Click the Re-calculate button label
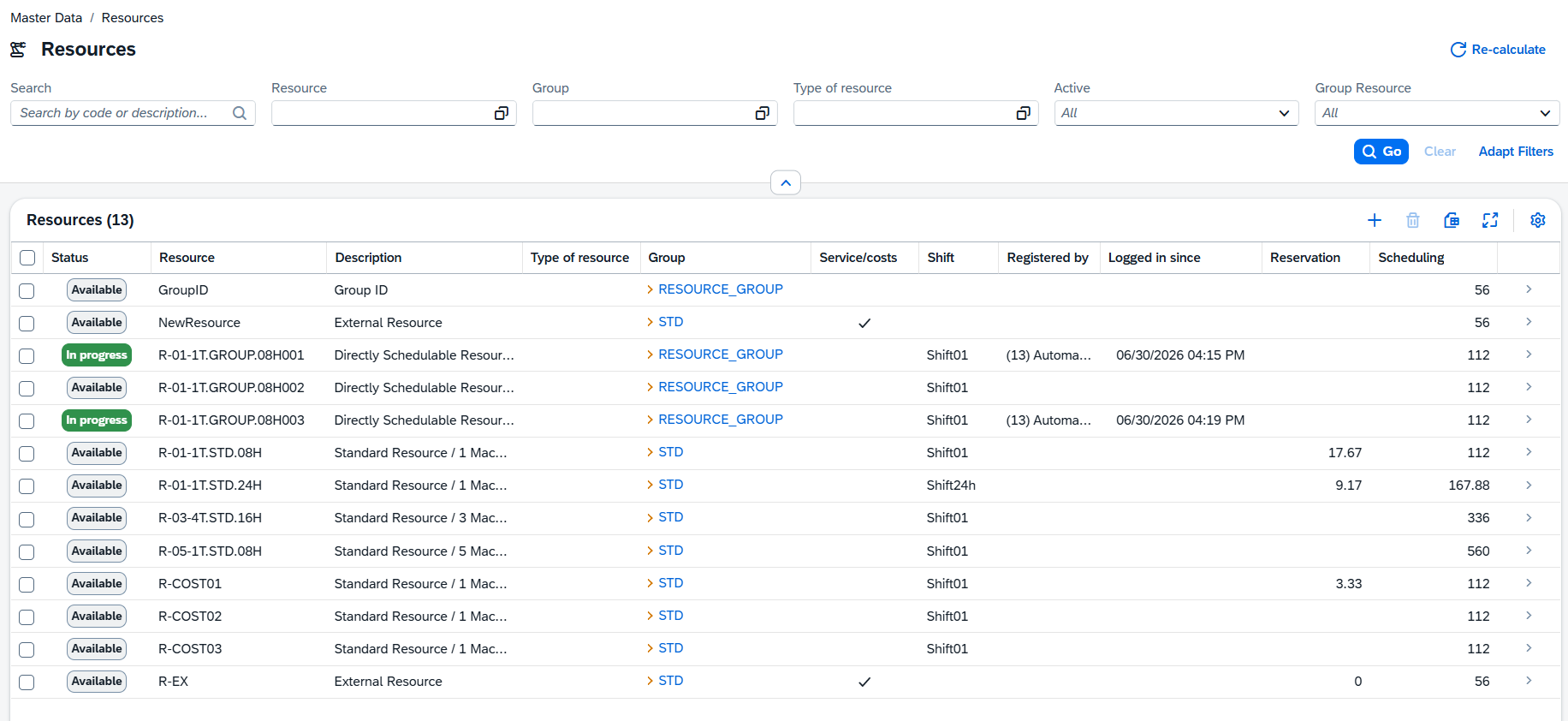1568x721 pixels. [x=1509, y=50]
